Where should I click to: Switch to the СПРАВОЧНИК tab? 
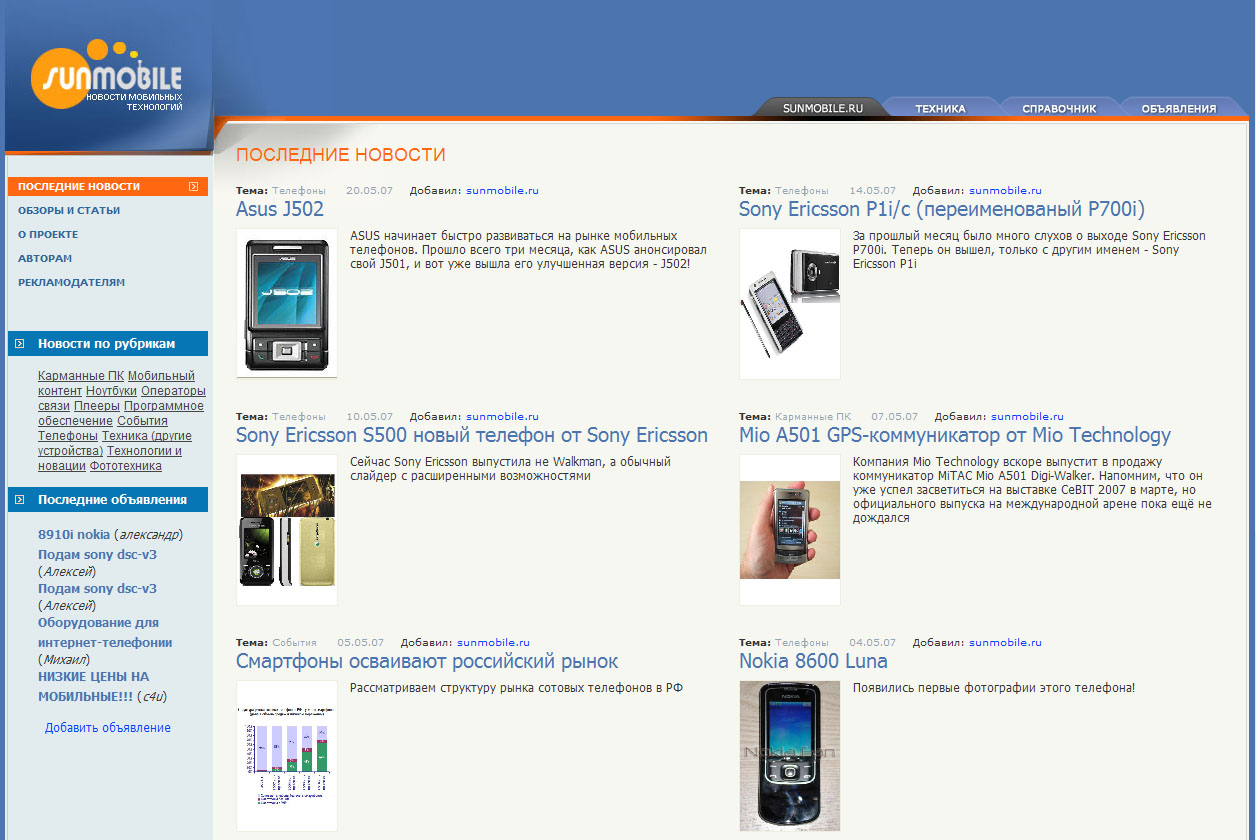[x=1059, y=108]
